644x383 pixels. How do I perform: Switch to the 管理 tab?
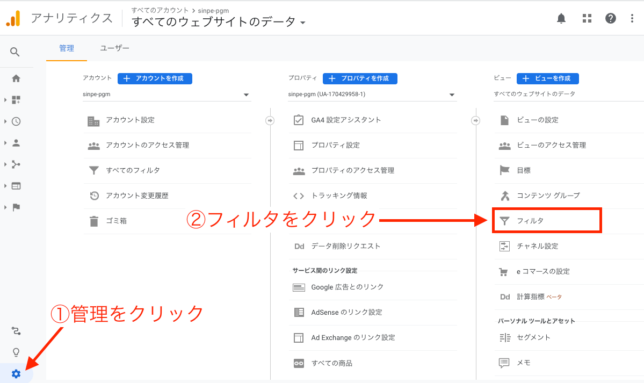tap(67, 48)
